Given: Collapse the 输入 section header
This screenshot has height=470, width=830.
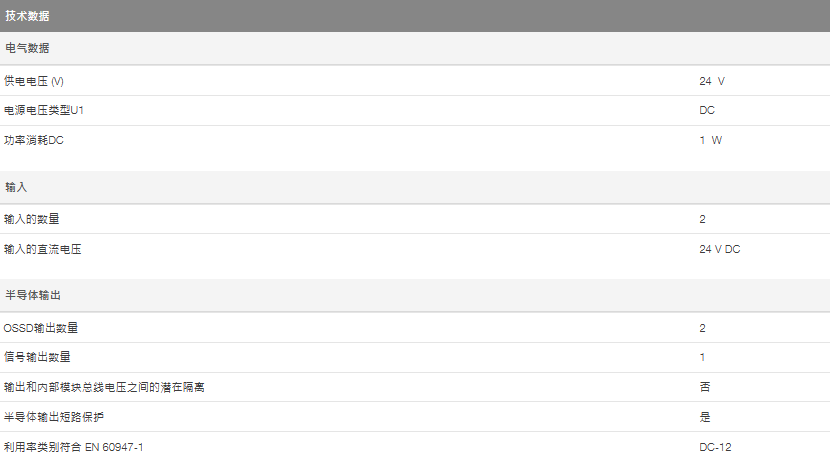Looking at the screenshot, I should pyautogui.click(x=15, y=187).
